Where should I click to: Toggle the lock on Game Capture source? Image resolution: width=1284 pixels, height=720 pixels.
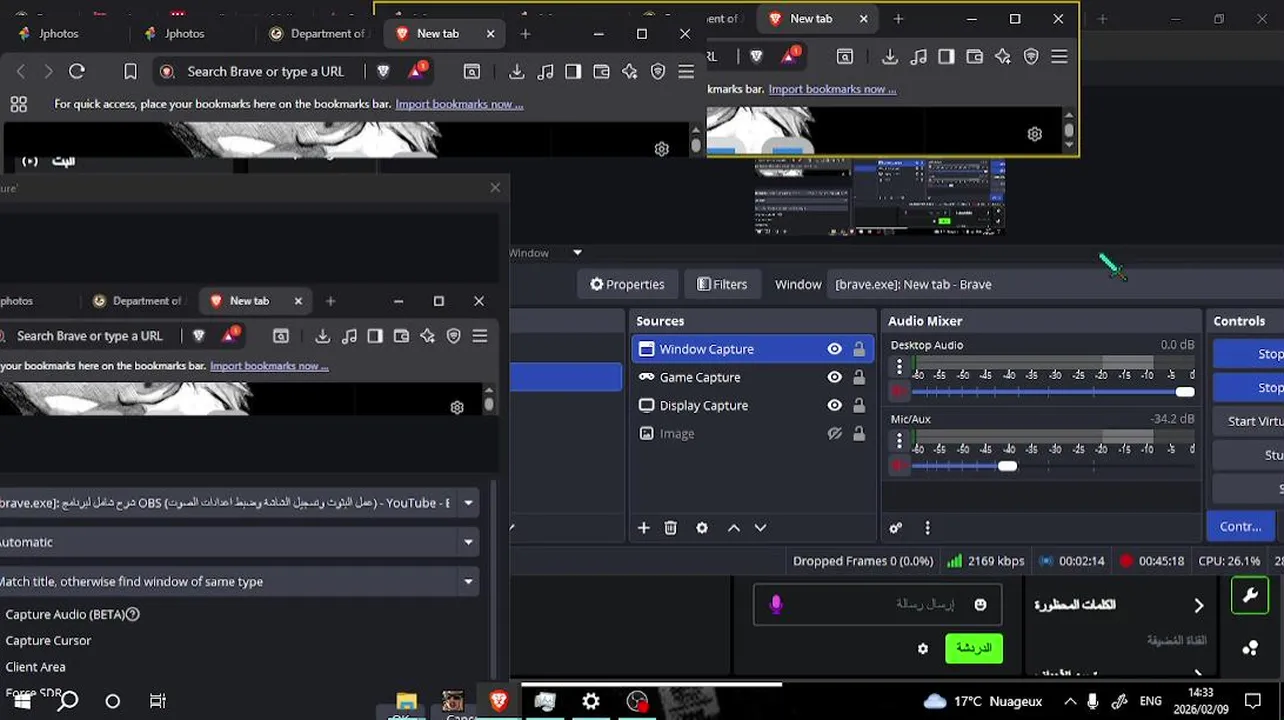click(859, 377)
